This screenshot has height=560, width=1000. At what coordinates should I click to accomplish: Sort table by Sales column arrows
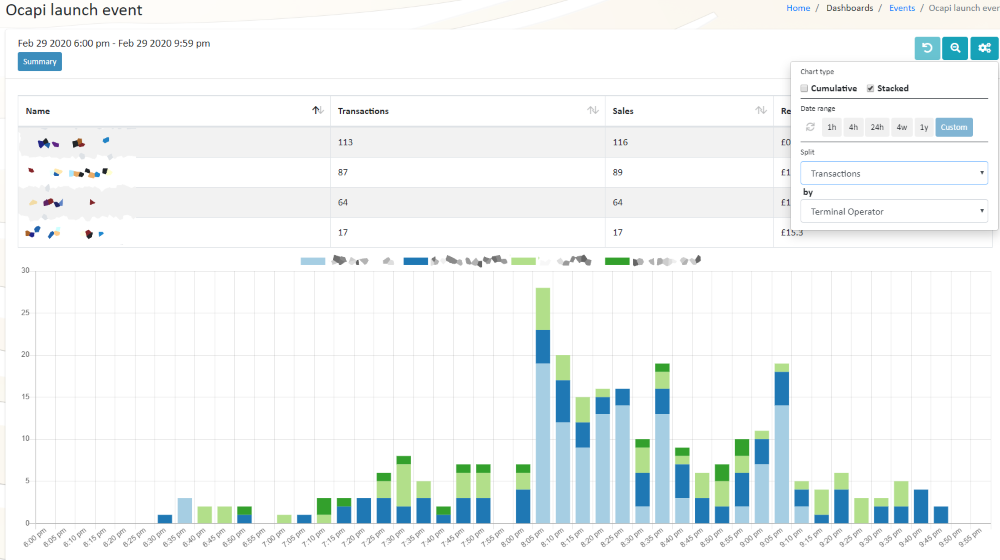pyautogui.click(x=761, y=110)
